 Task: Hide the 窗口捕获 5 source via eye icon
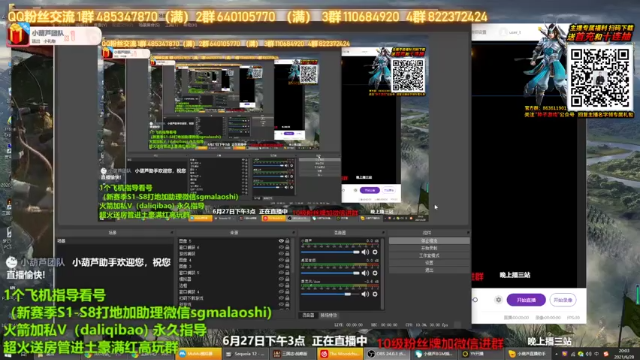click(281, 272)
